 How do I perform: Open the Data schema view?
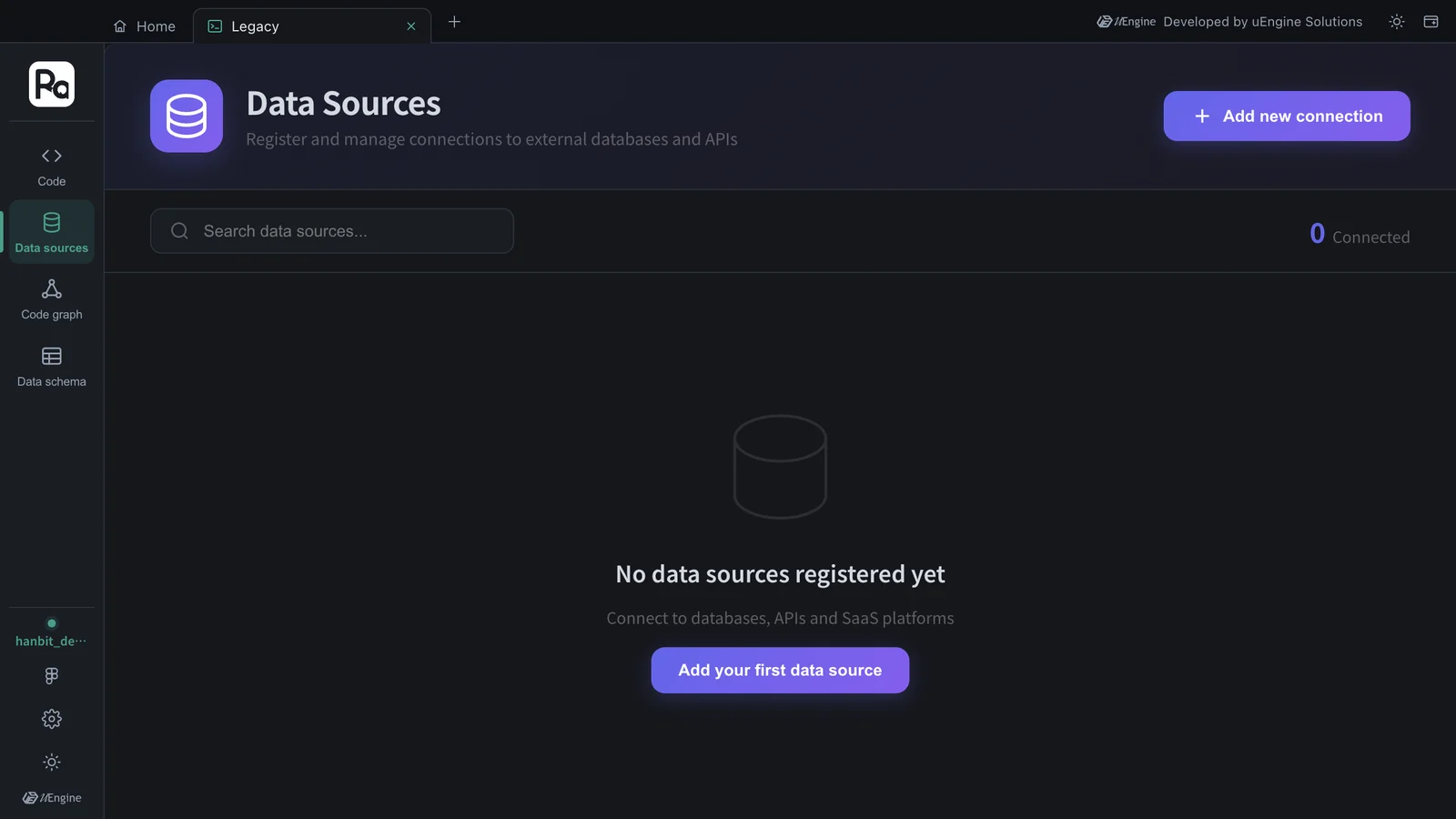coord(52,367)
